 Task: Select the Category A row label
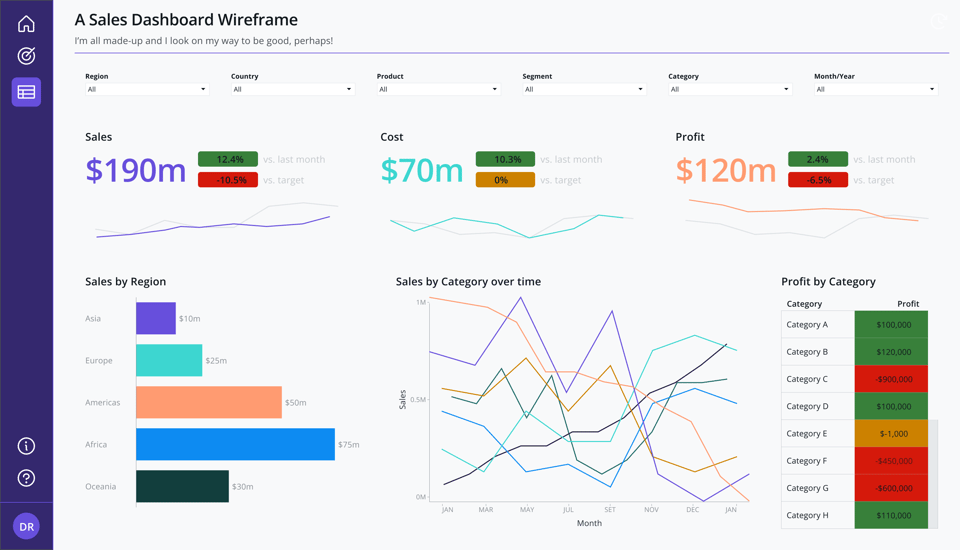[807, 325]
